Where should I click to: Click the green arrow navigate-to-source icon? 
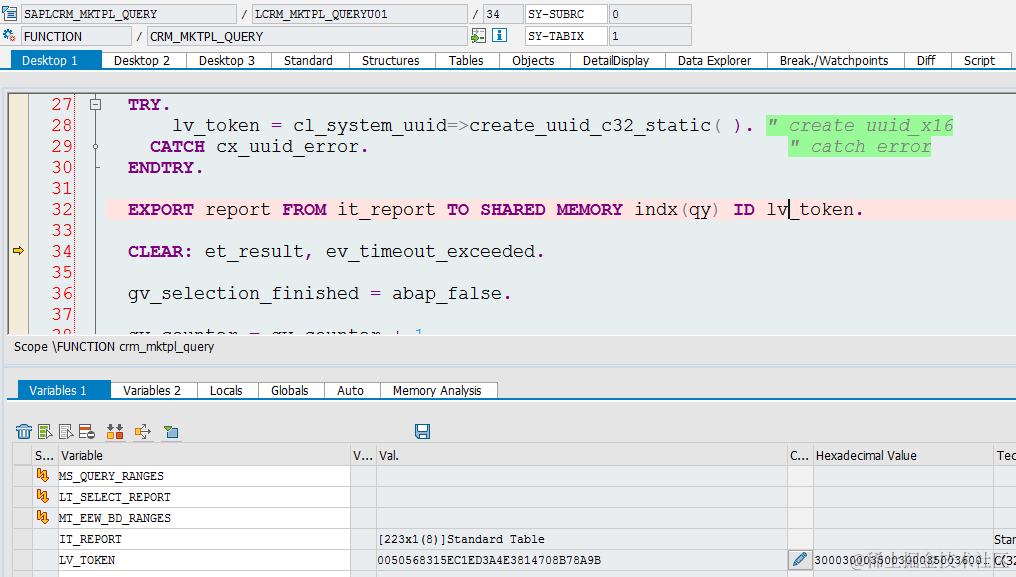(478, 36)
